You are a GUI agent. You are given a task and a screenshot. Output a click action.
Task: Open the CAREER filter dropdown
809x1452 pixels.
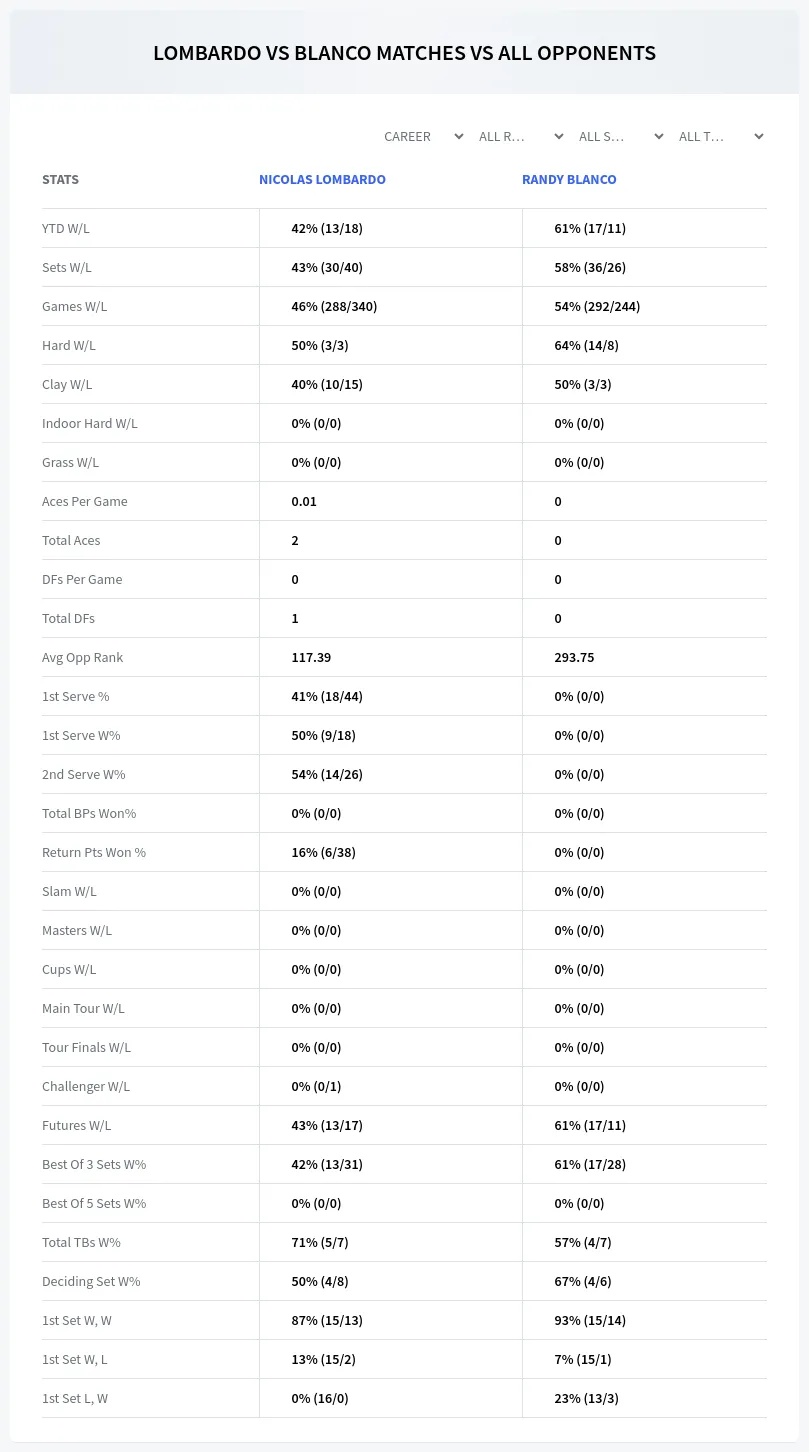point(423,136)
